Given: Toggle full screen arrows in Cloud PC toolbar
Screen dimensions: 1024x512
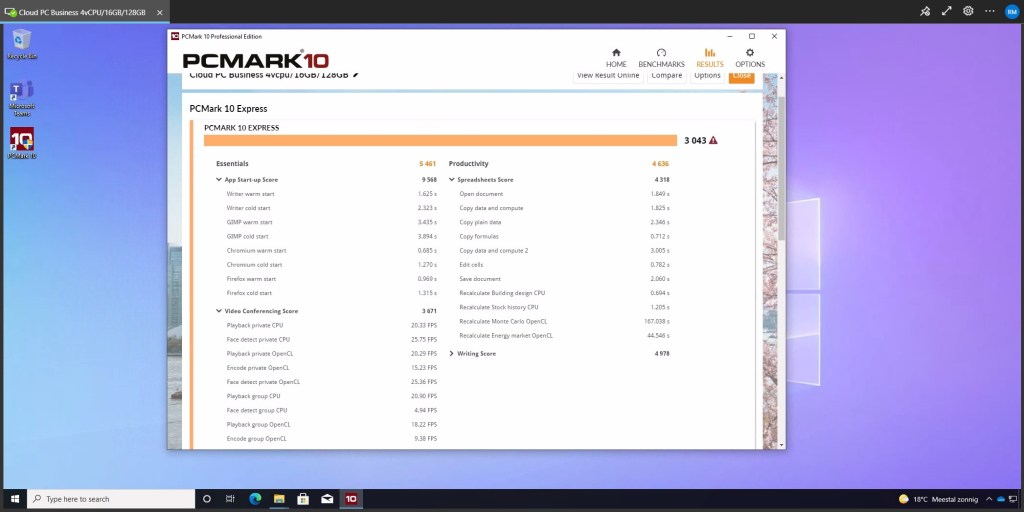Looking at the screenshot, I should pos(946,11).
